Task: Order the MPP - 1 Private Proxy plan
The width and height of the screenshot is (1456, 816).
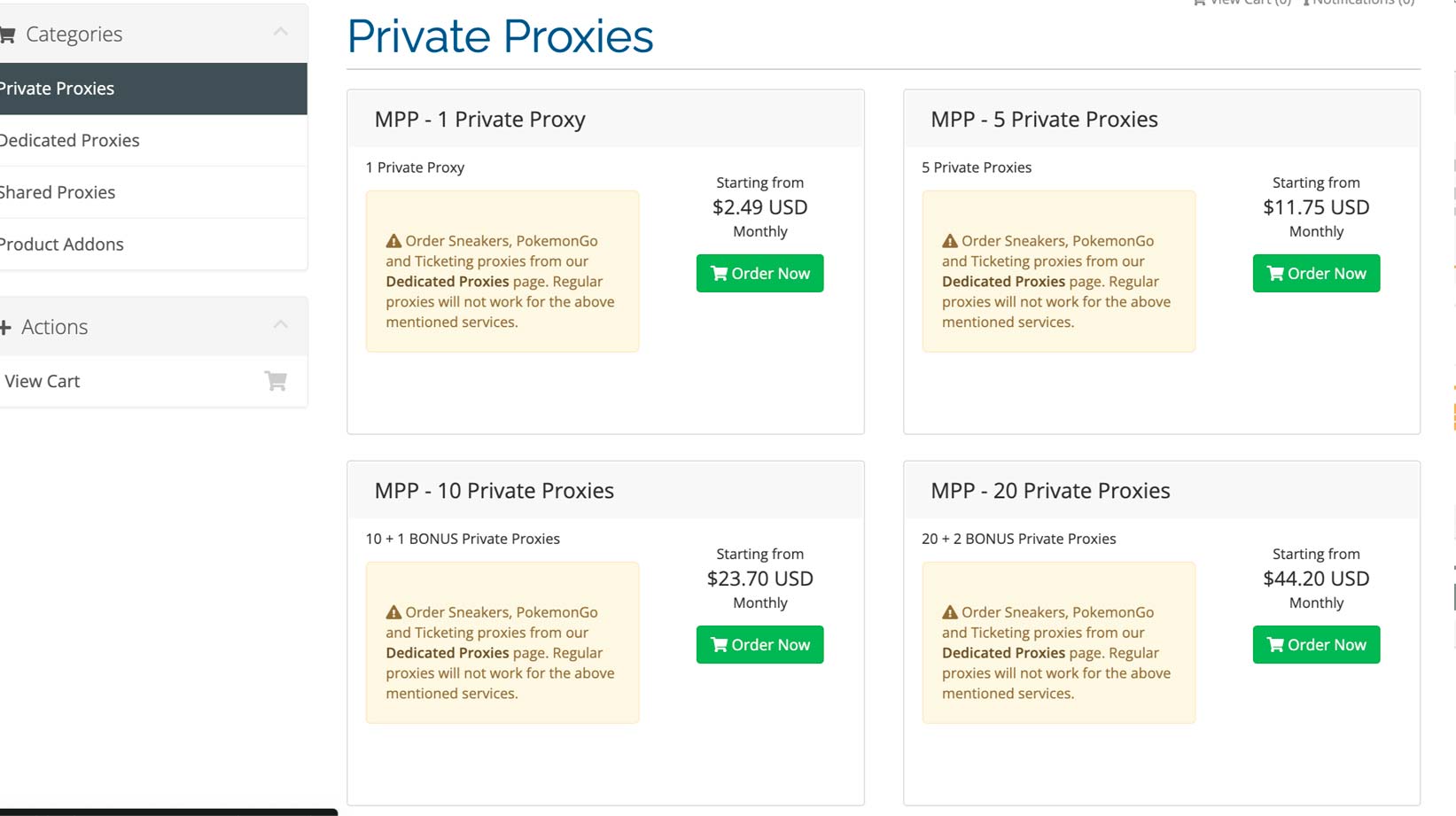Action: click(759, 273)
